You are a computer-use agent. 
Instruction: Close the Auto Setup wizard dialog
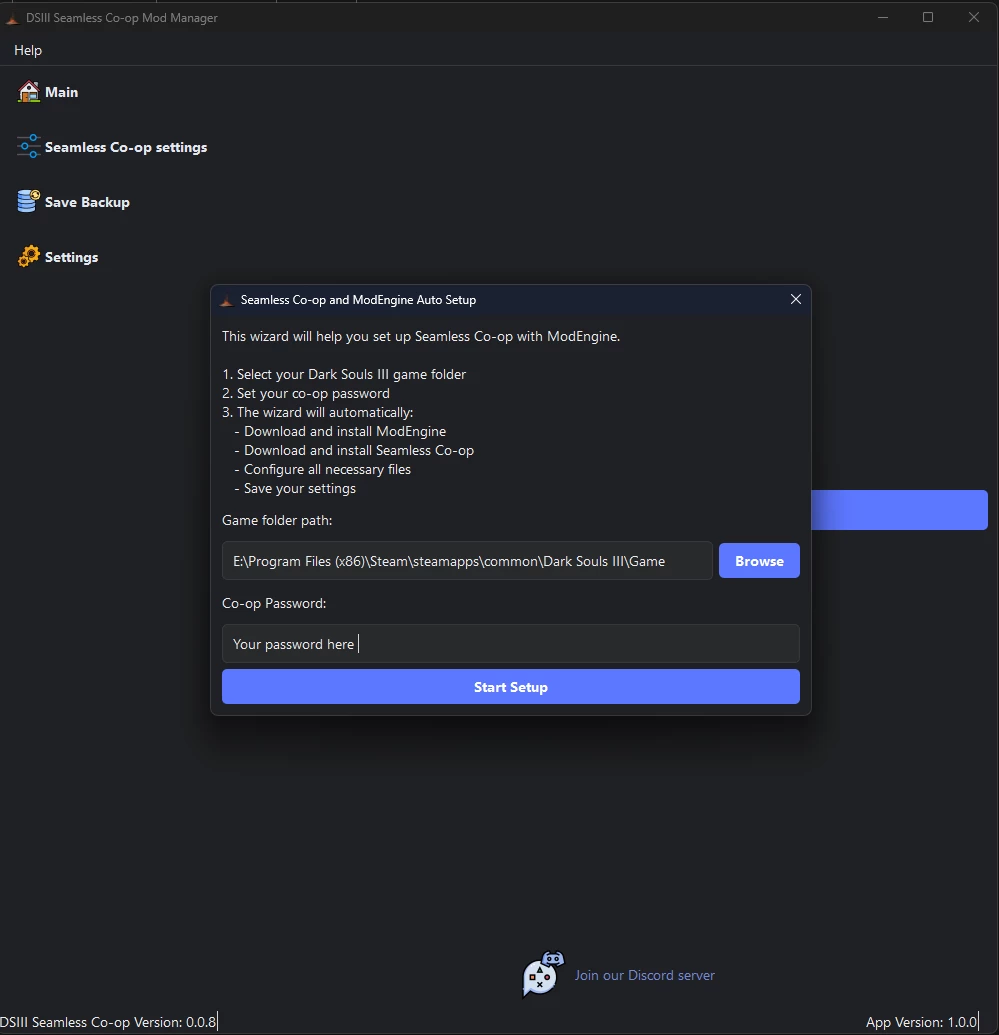[796, 299]
